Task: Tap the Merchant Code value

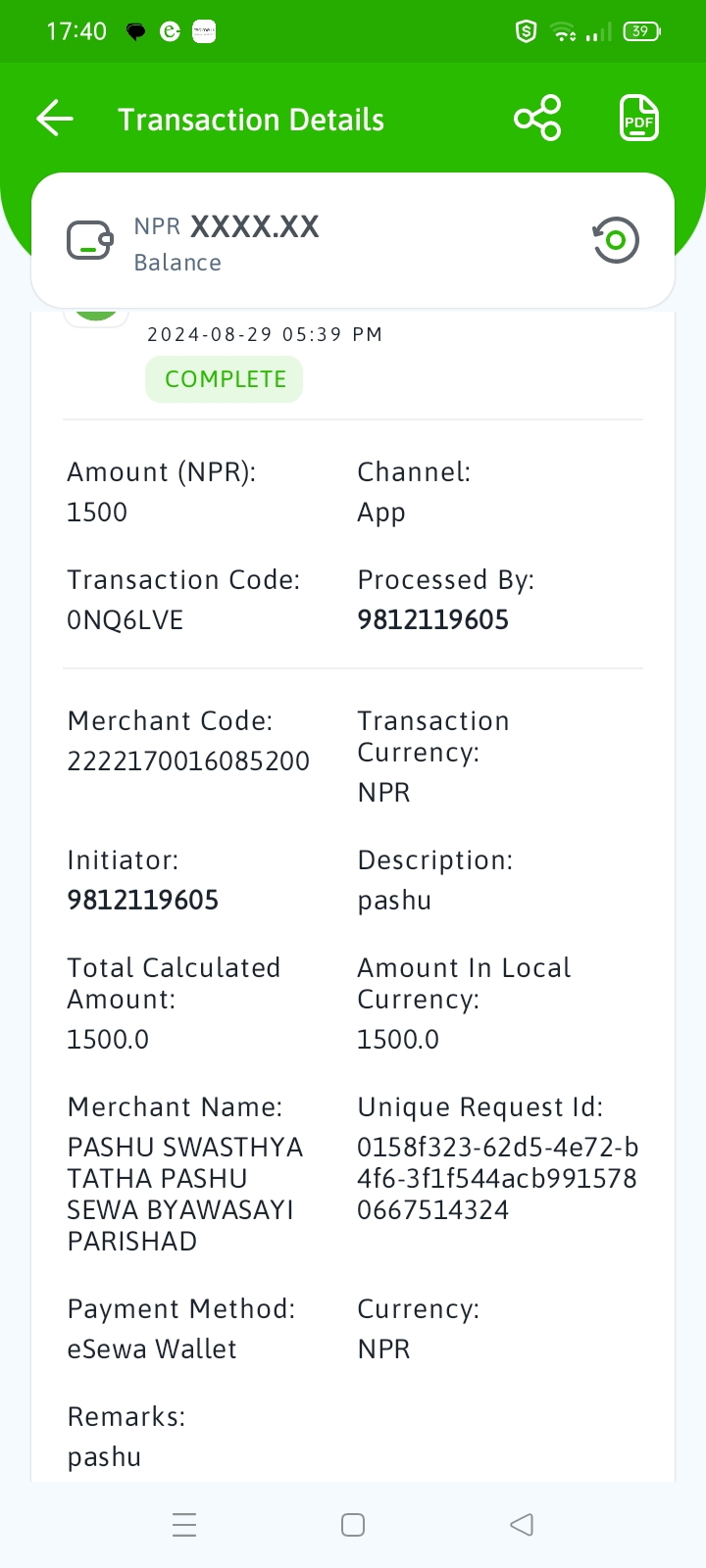Action: [188, 761]
